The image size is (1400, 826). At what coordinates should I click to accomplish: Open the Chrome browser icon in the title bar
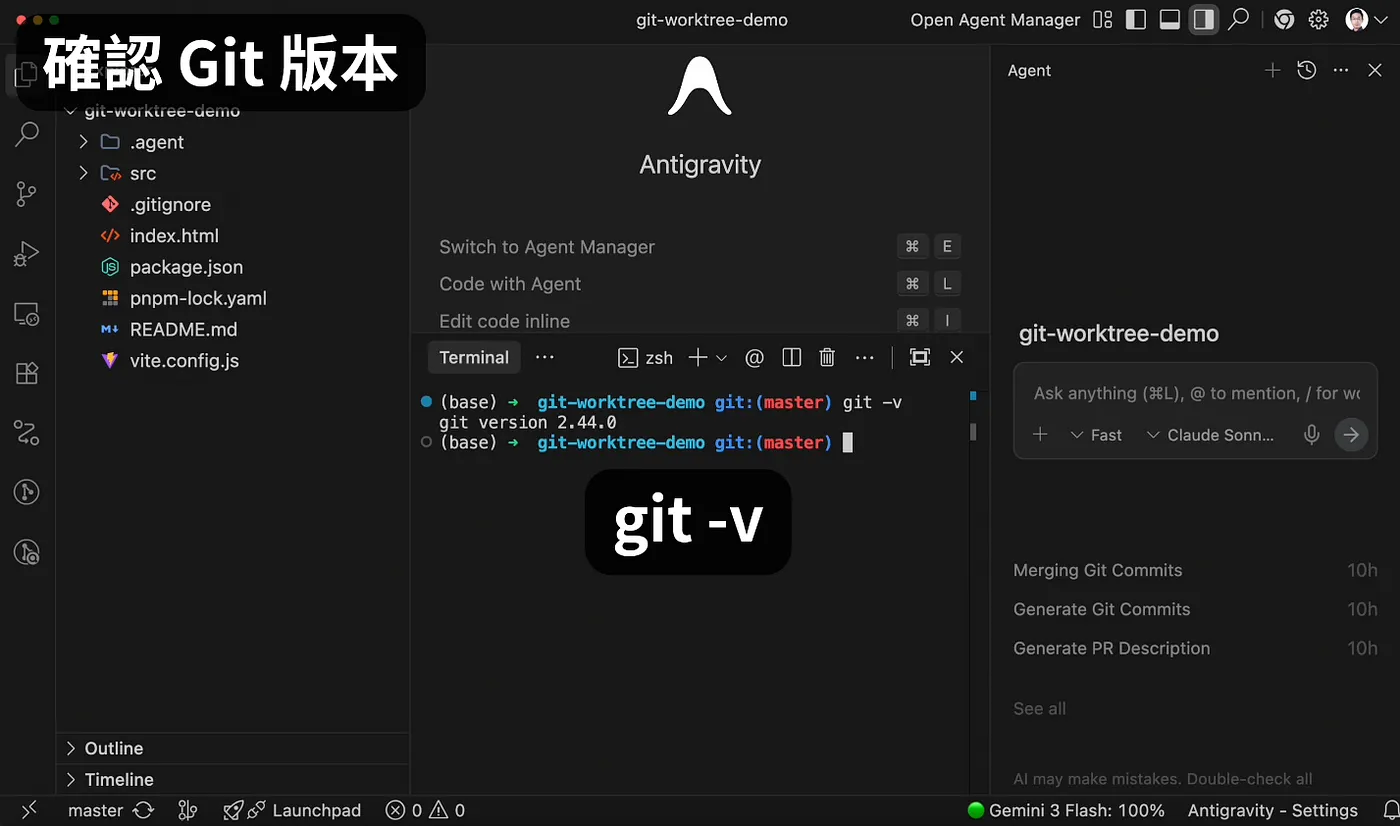click(x=1284, y=20)
